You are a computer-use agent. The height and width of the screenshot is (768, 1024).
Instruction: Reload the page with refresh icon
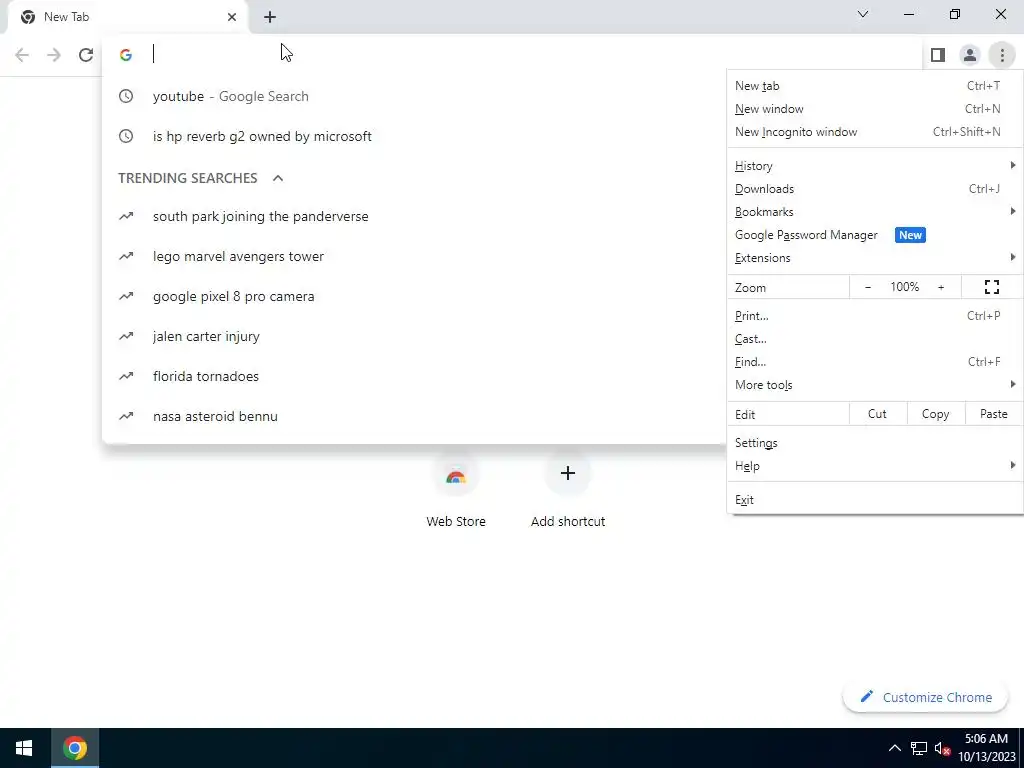tap(86, 55)
